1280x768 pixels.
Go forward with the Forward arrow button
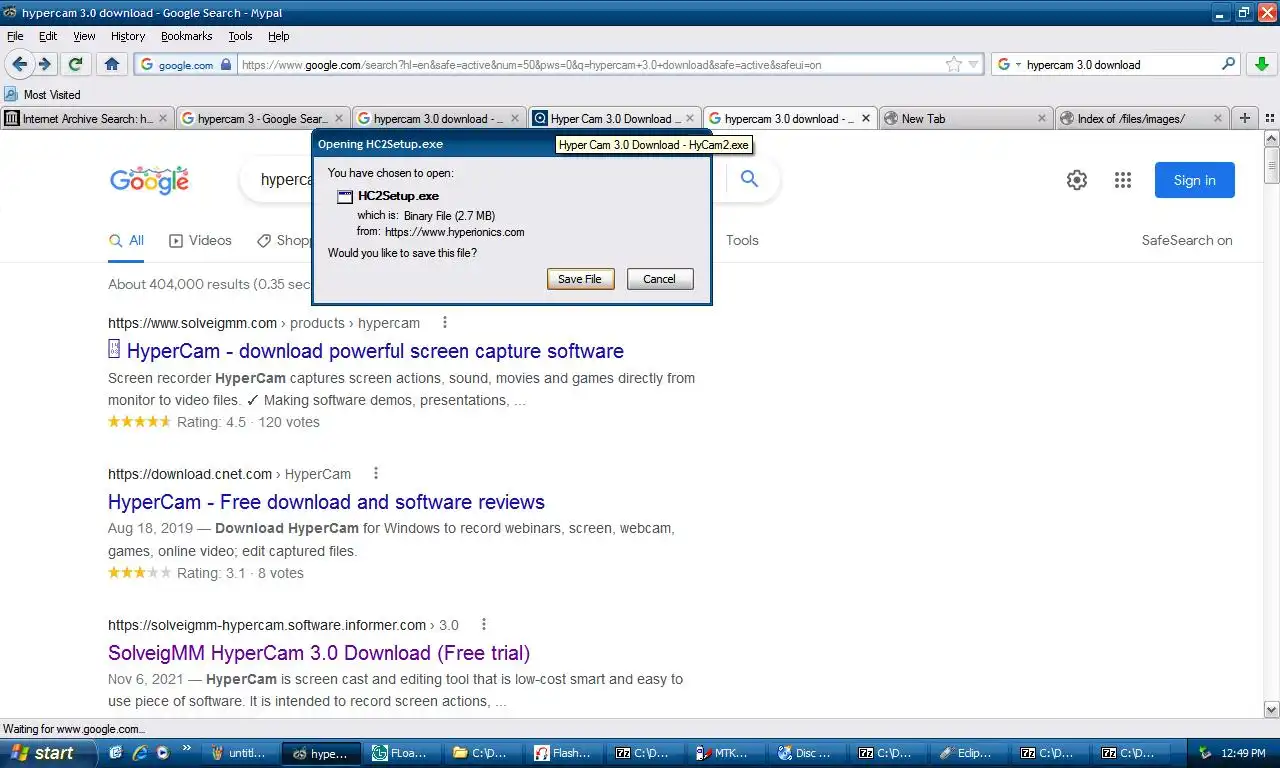pos(45,64)
